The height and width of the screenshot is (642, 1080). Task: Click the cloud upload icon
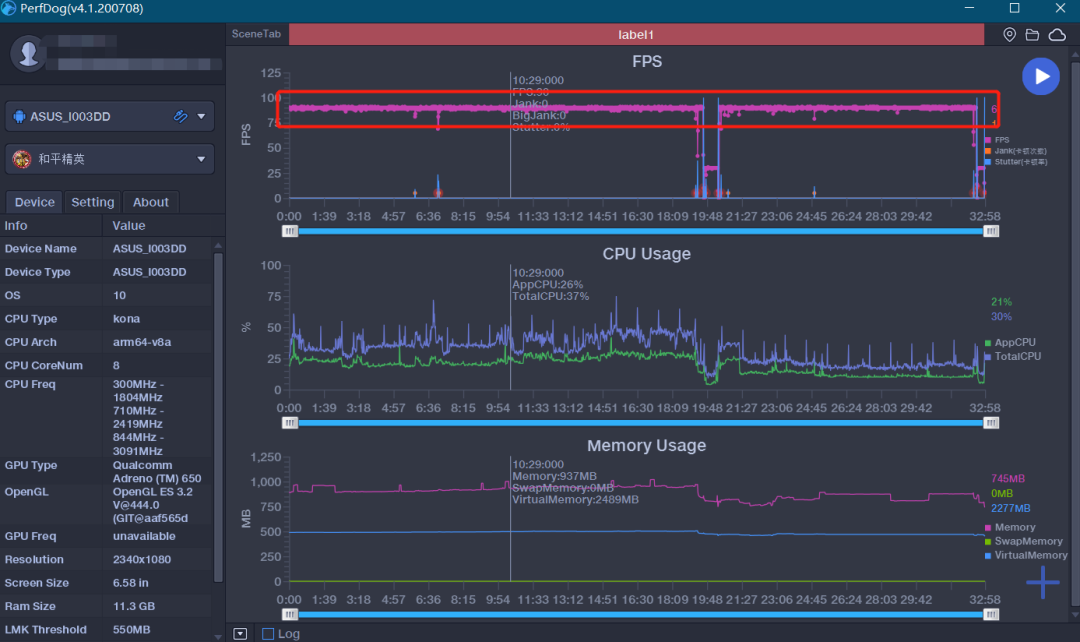click(1057, 35)
